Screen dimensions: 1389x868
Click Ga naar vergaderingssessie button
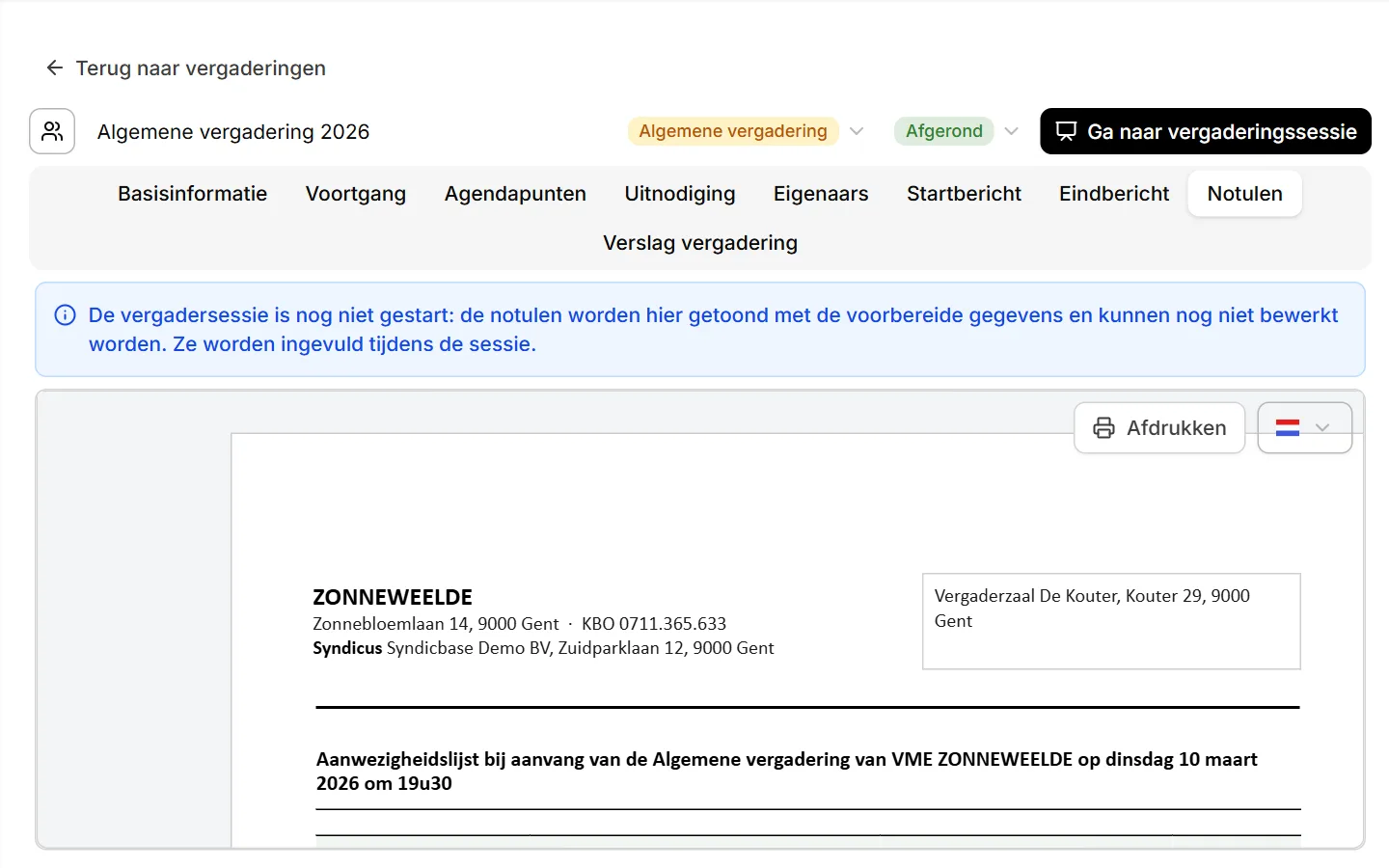[1206, 131]
